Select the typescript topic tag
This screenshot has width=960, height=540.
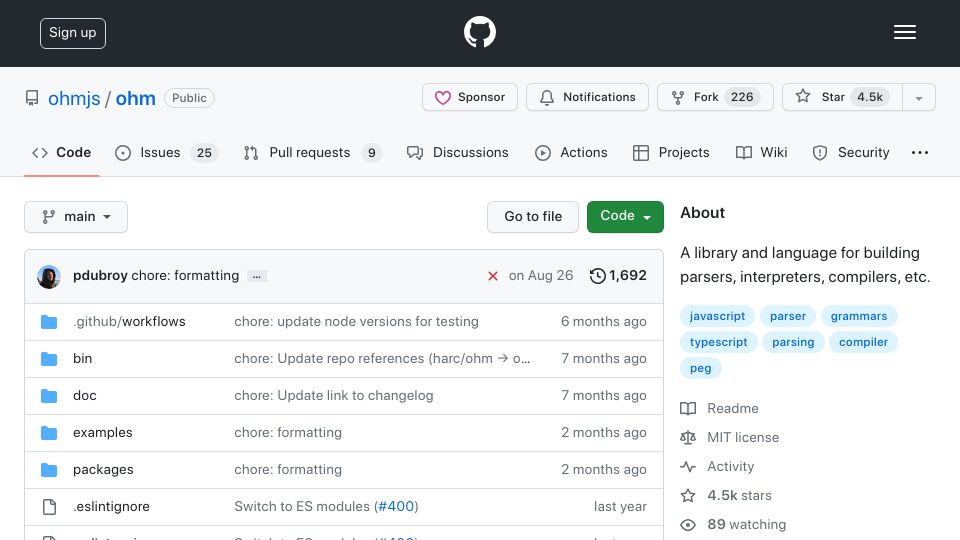(x=718, y=342)
